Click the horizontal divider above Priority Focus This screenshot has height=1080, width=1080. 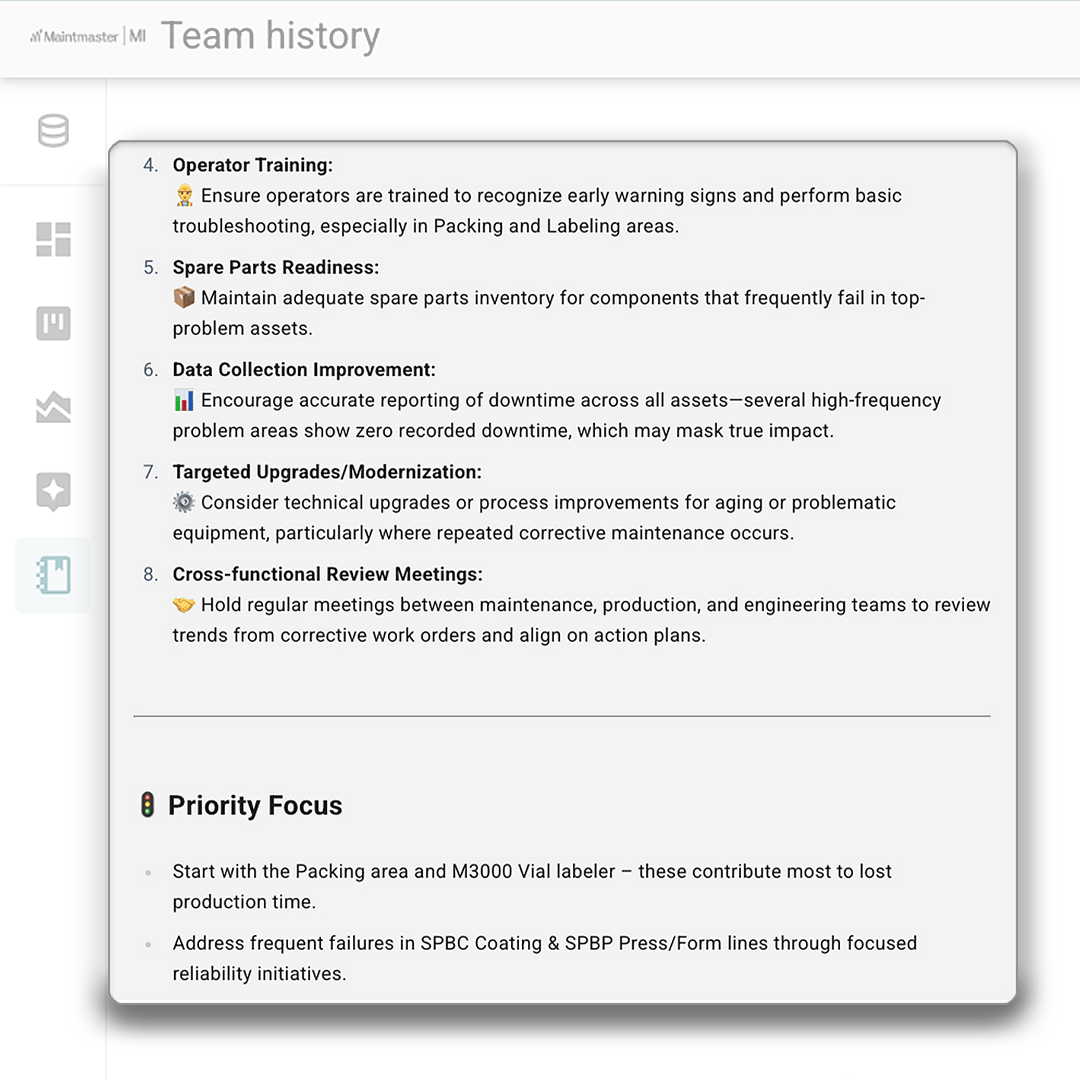coord(562,716)
